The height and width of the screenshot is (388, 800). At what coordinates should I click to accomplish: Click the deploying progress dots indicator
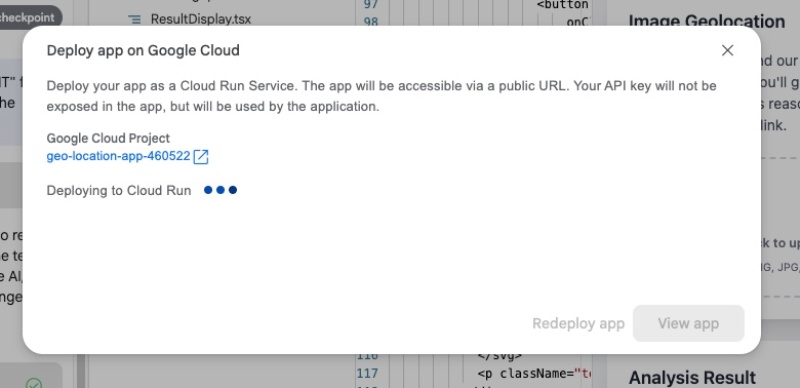point(220,190)
